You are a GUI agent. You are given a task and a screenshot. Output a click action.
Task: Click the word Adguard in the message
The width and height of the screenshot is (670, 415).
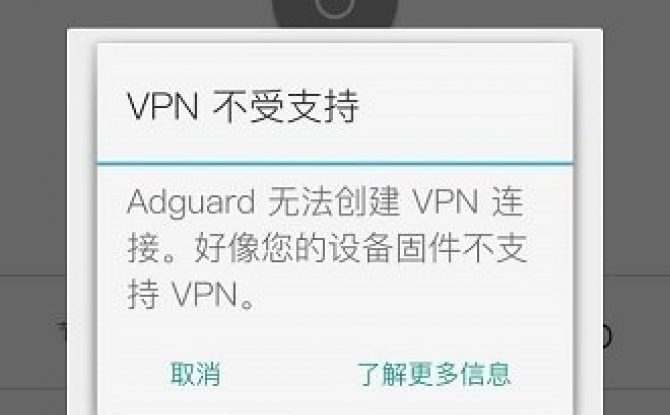[x=191, y=202]
